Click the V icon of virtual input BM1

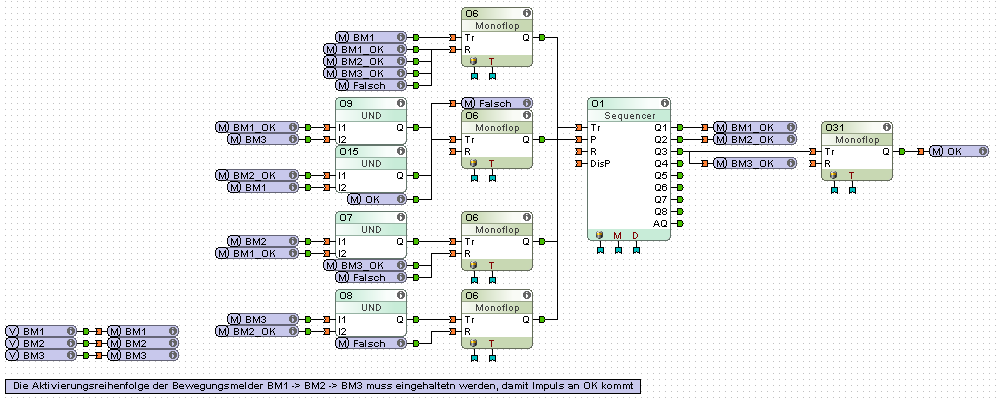coord(13,331)
